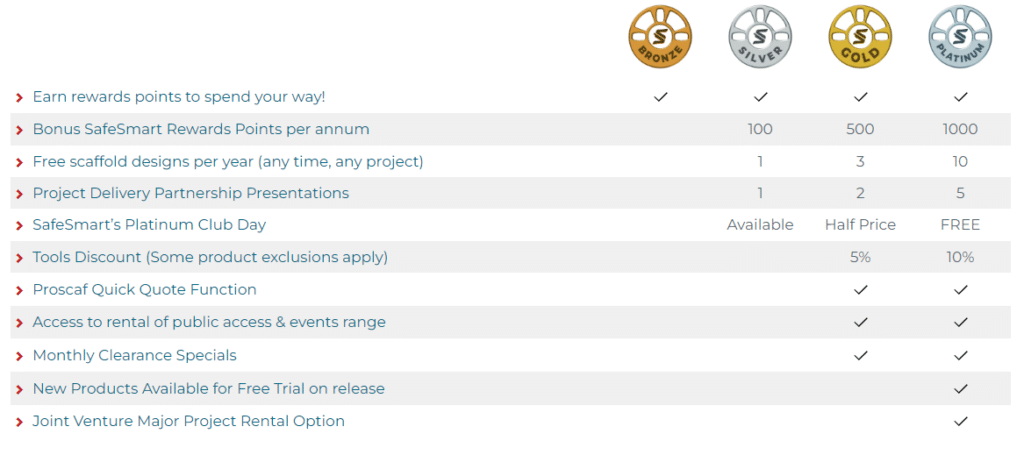1024x455 pixels.
Task: Choose the Gold tier badge icon
Action: tap(860, 37)
